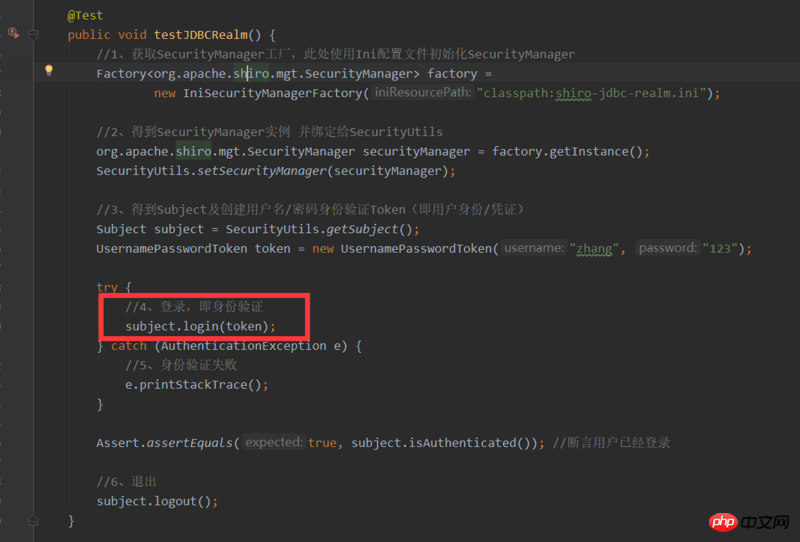Click the username parameter hint
This screenshot has width=800, height=542.
534,248
